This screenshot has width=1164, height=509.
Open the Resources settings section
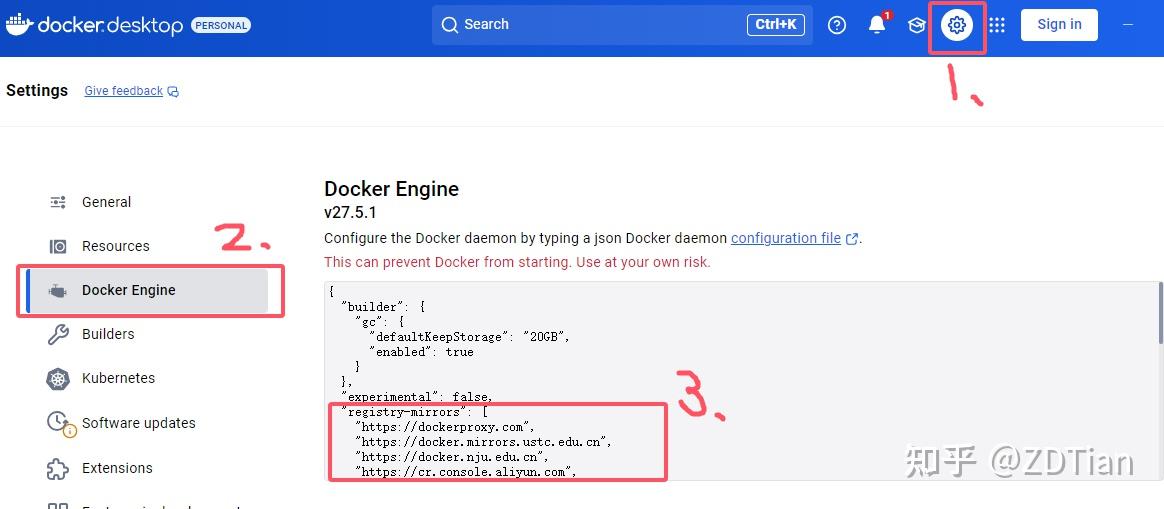[115, 246]
